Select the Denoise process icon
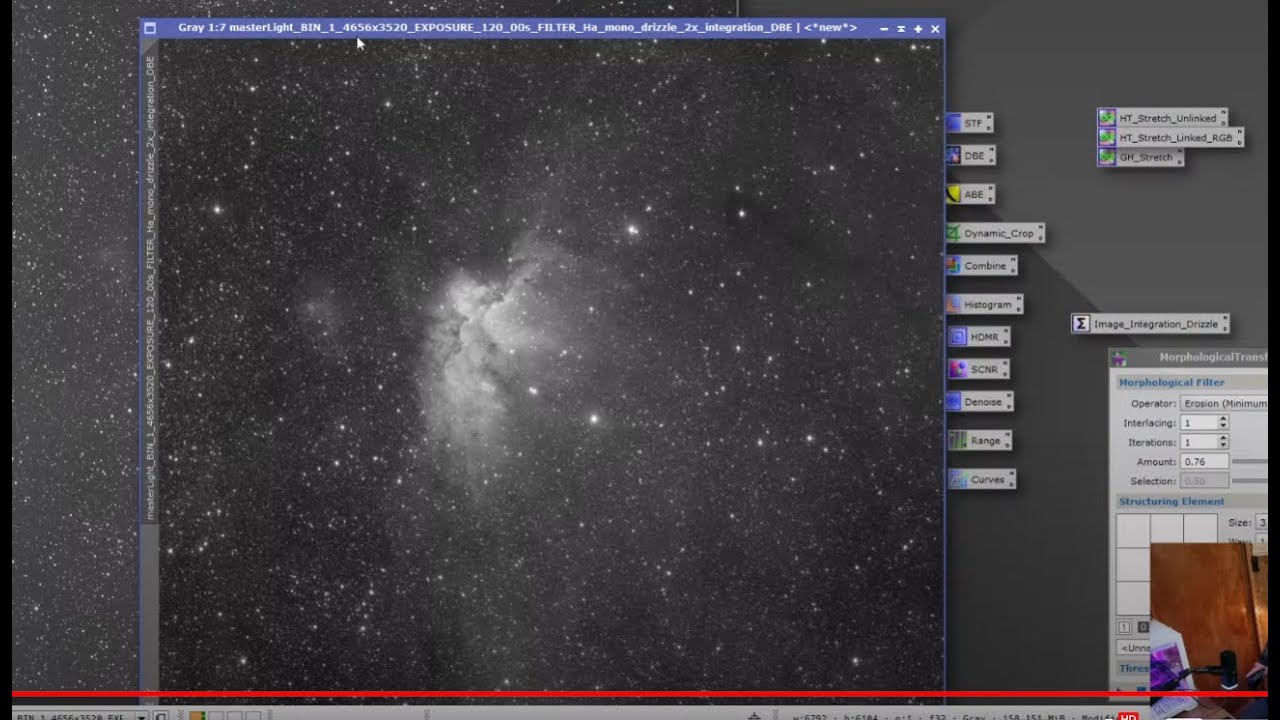 (979, 401)
